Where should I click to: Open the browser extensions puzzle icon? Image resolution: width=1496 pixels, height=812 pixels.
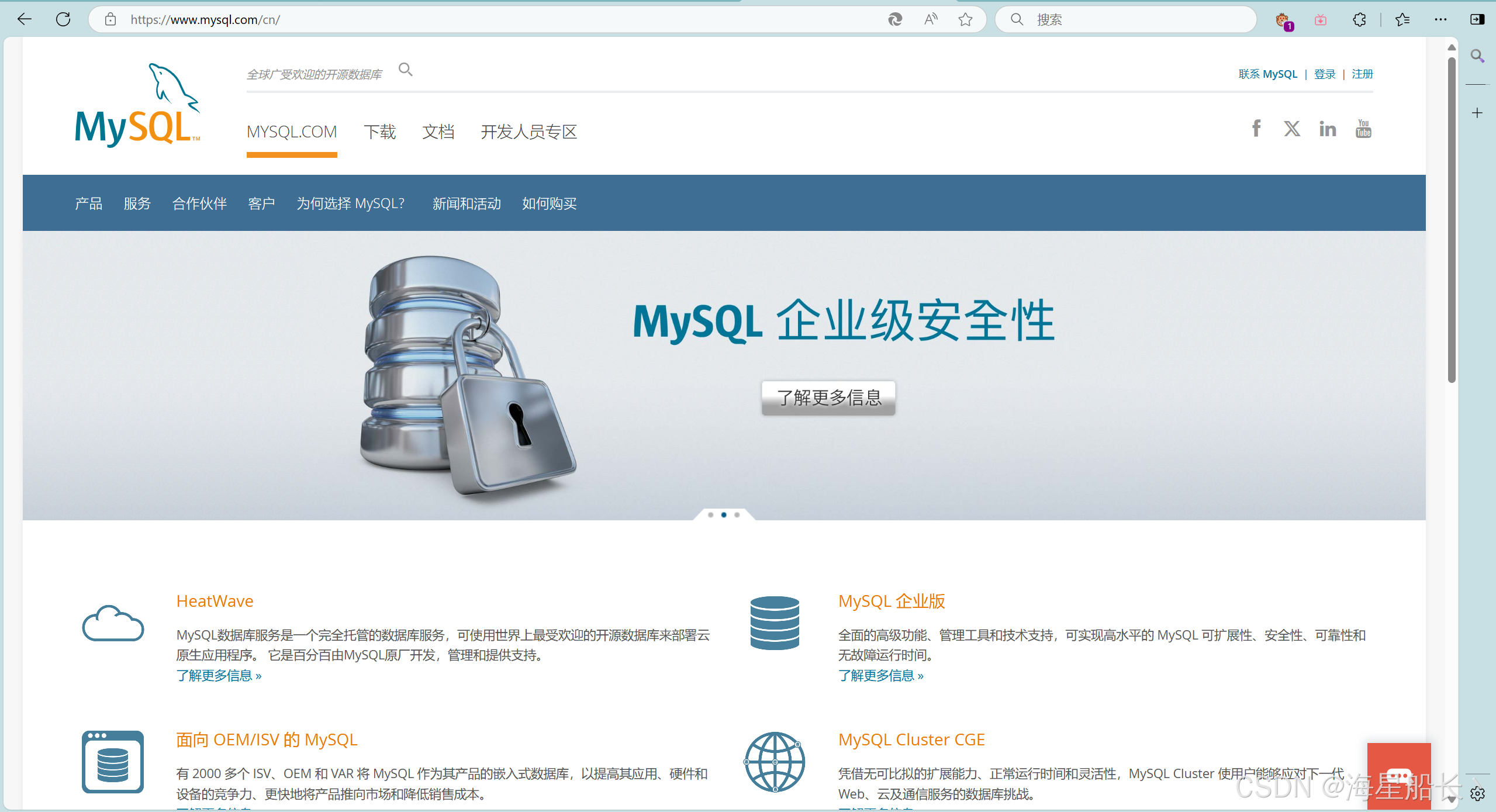tap(1359, 20)
